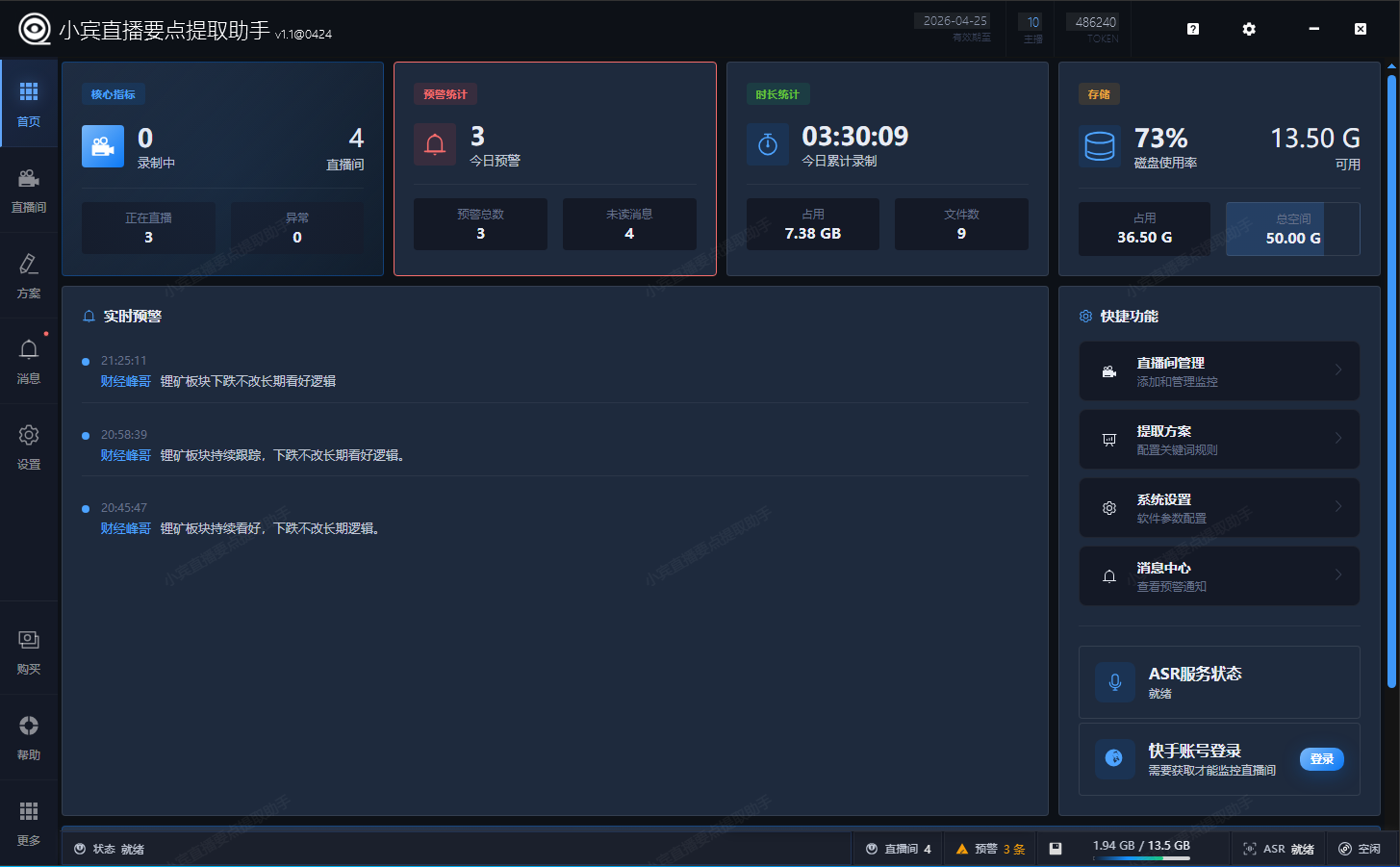Click the save disk icon in status bar
Screen dimensions: 1400x867
1056,849
